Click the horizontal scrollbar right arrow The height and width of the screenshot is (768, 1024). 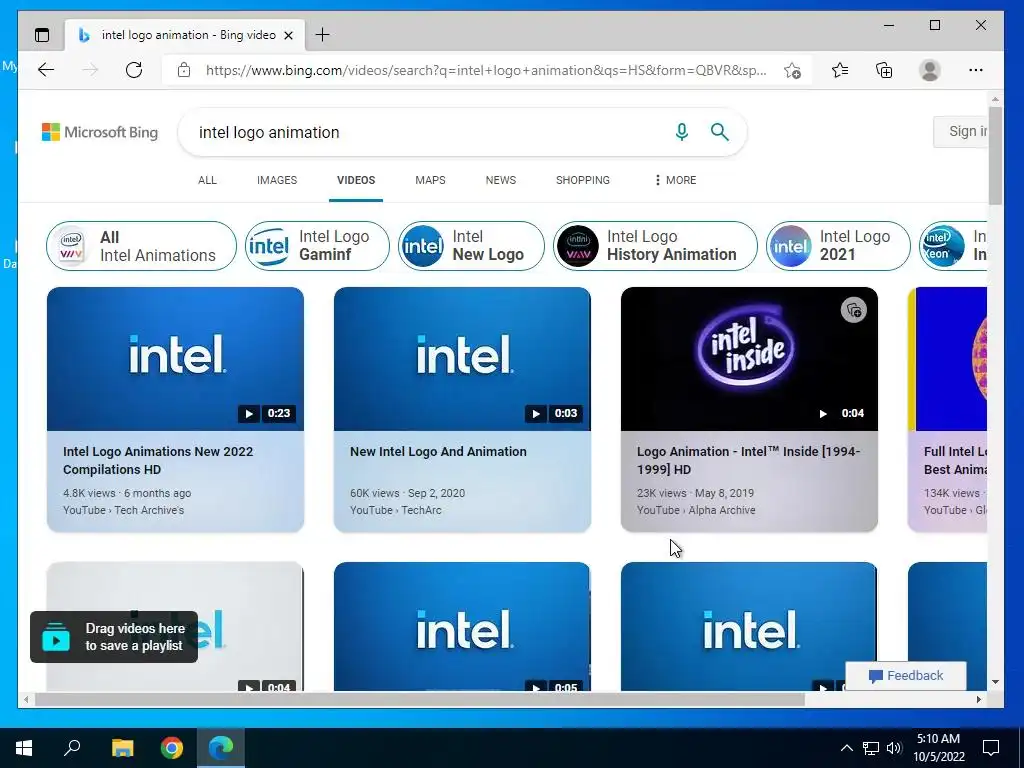[978, 699]
